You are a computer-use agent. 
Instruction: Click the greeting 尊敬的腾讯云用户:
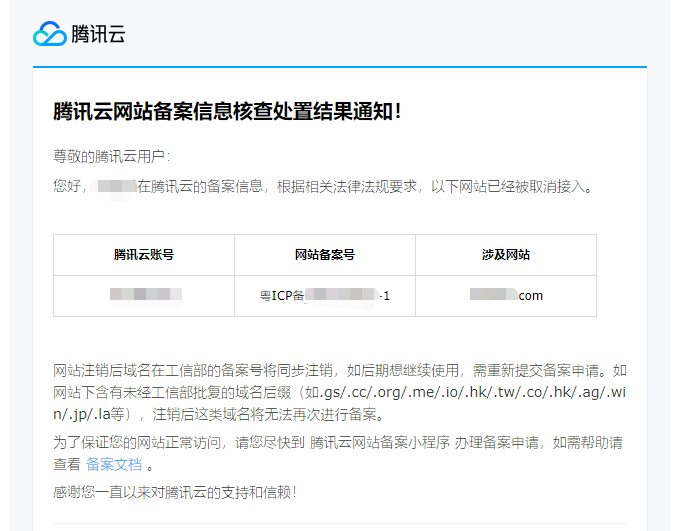coord(112,156)
